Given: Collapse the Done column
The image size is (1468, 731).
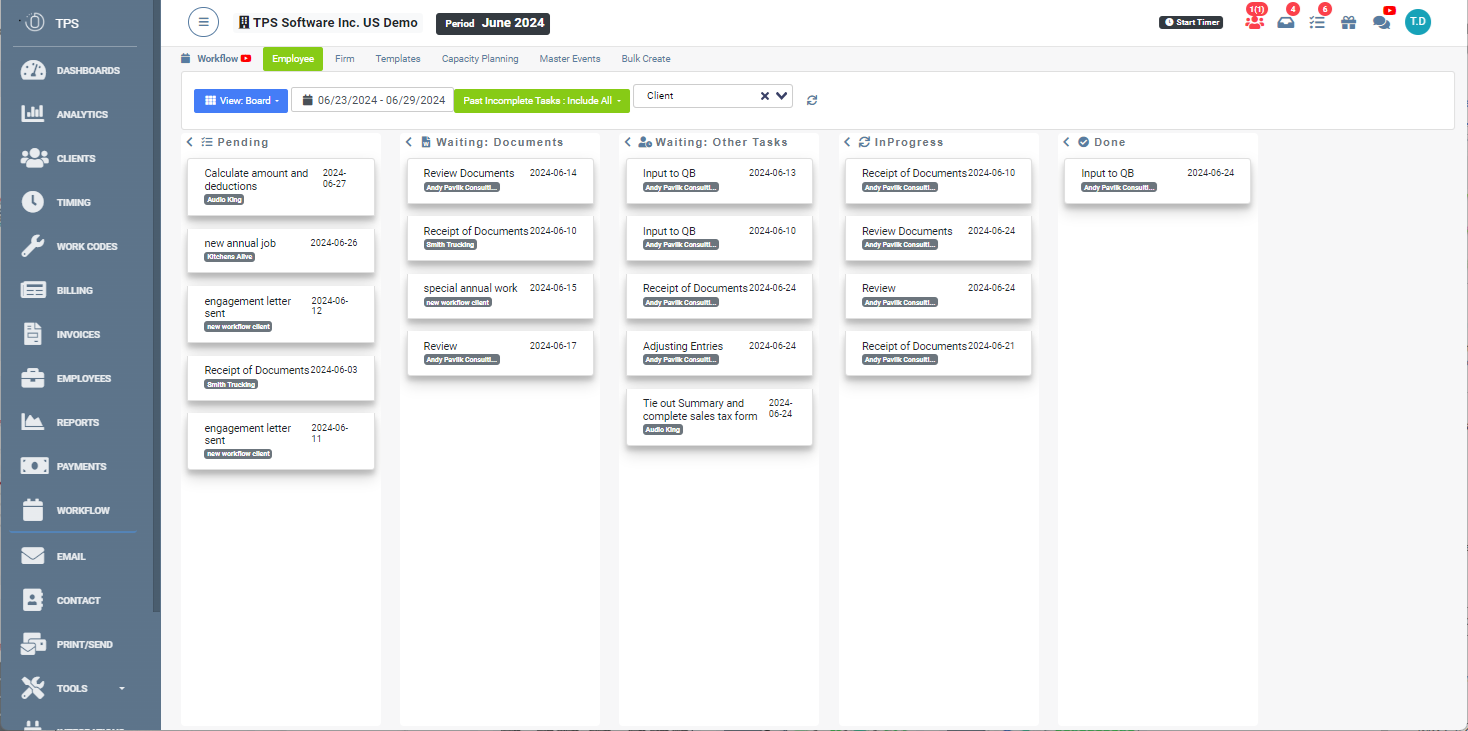Looking at the screenshot, I should click(1067, 142).
